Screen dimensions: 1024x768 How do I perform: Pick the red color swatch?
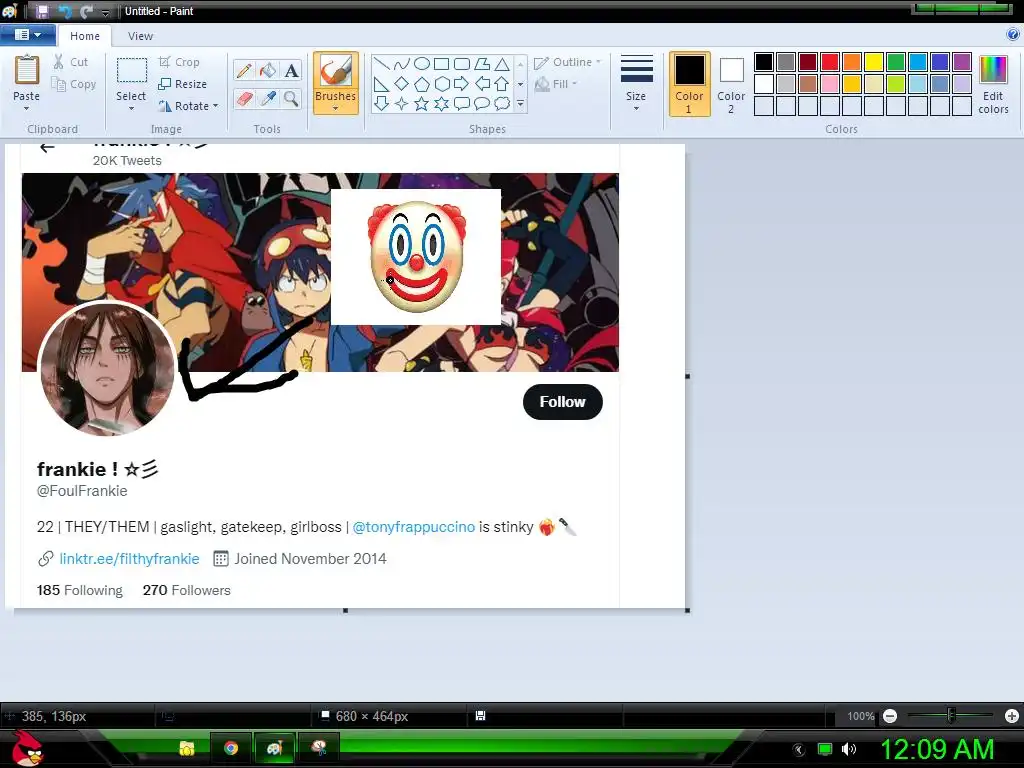pyautogui.click(x=830, y=62)
